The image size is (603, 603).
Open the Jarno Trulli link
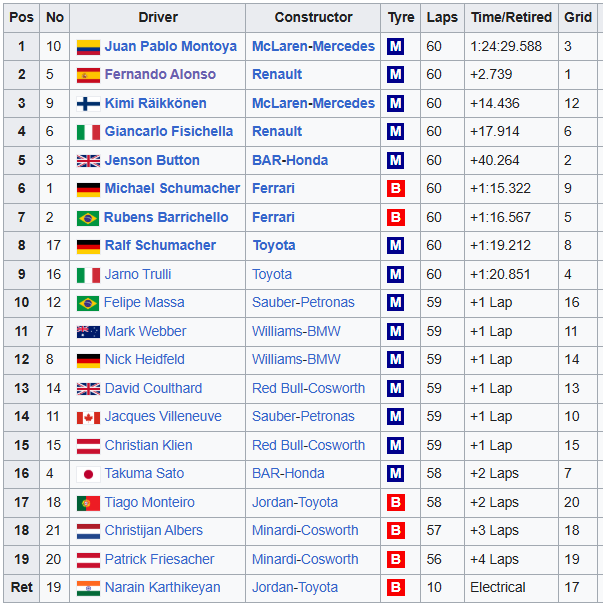(138, 274)
